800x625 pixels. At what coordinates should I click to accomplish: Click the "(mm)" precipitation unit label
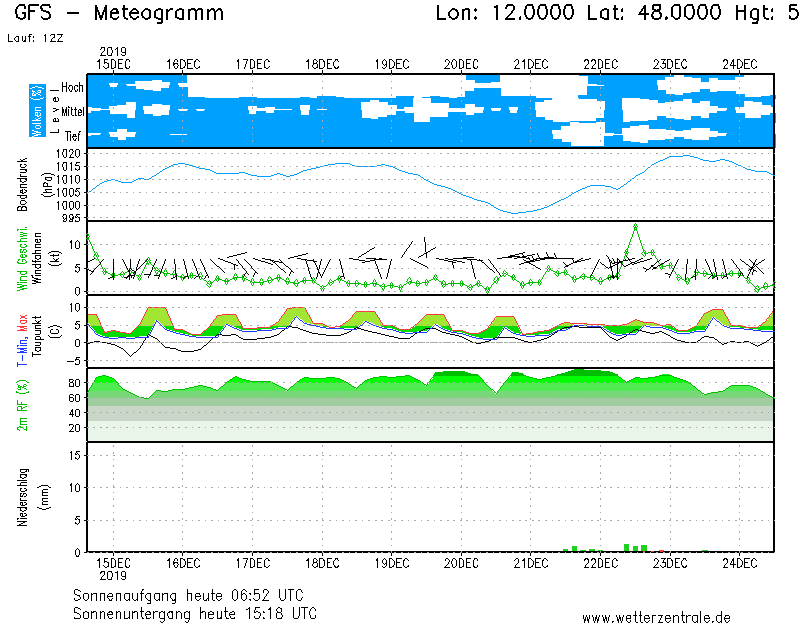click(x=45, y=497)
